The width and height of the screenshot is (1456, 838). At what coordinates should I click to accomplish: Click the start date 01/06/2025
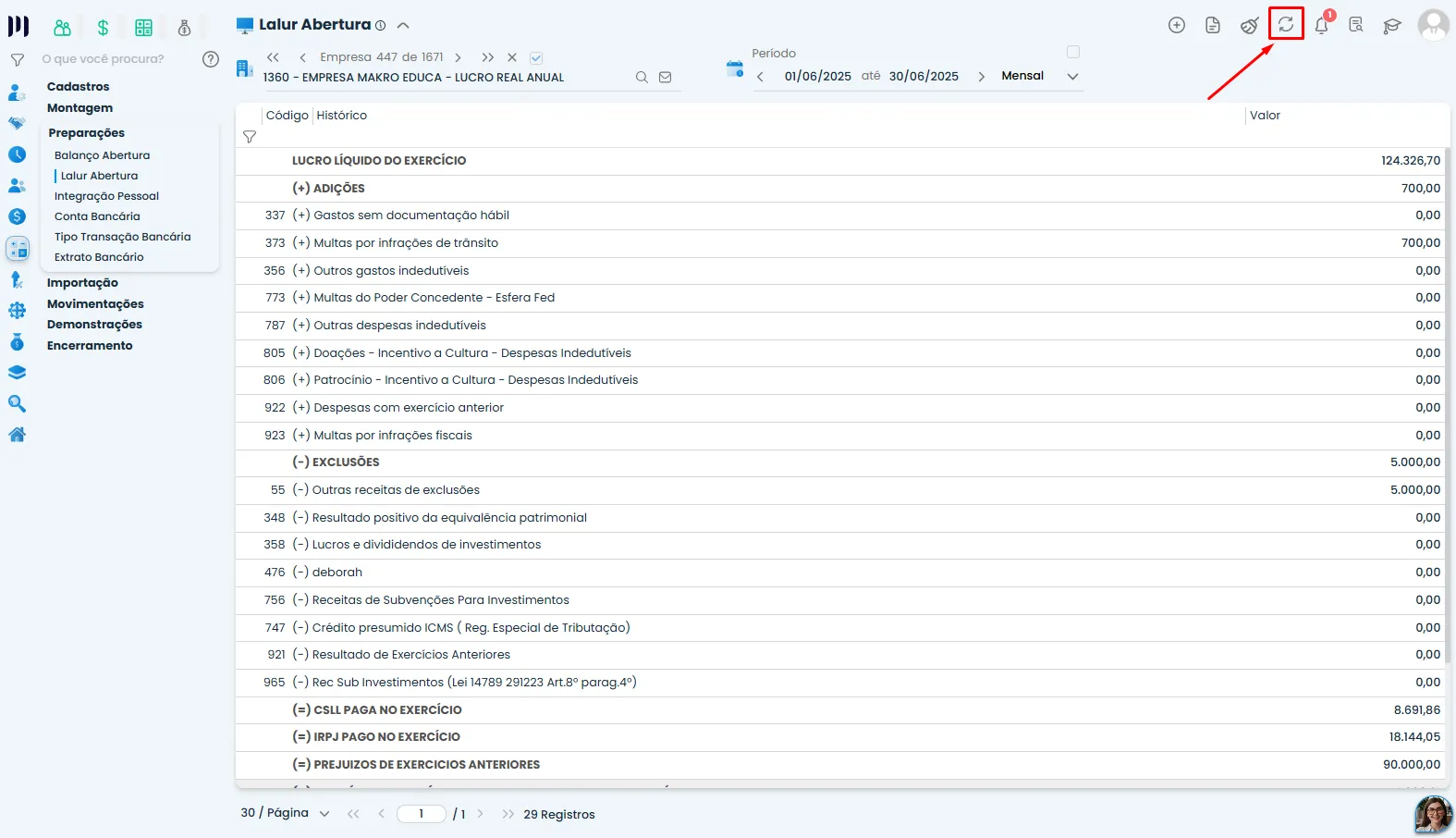point(818,77)
